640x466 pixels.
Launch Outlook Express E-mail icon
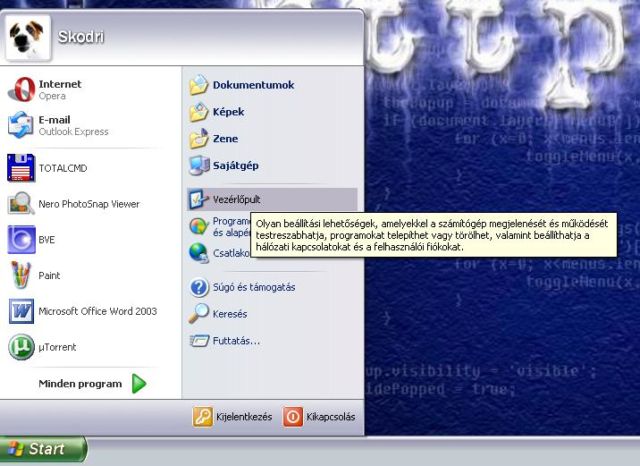[x=22, y=126]
